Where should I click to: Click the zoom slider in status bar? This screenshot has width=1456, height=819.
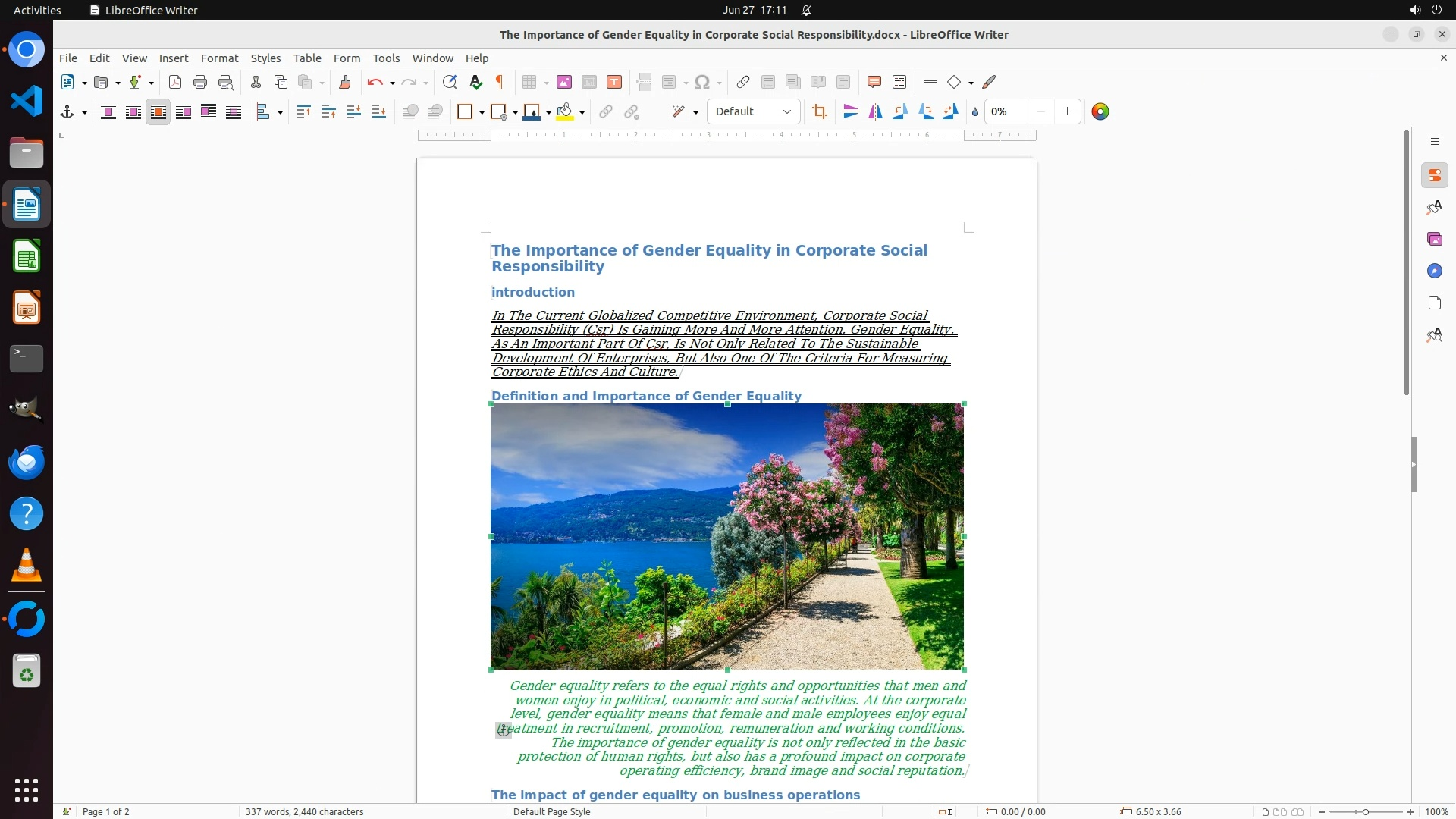[1365, 812]
